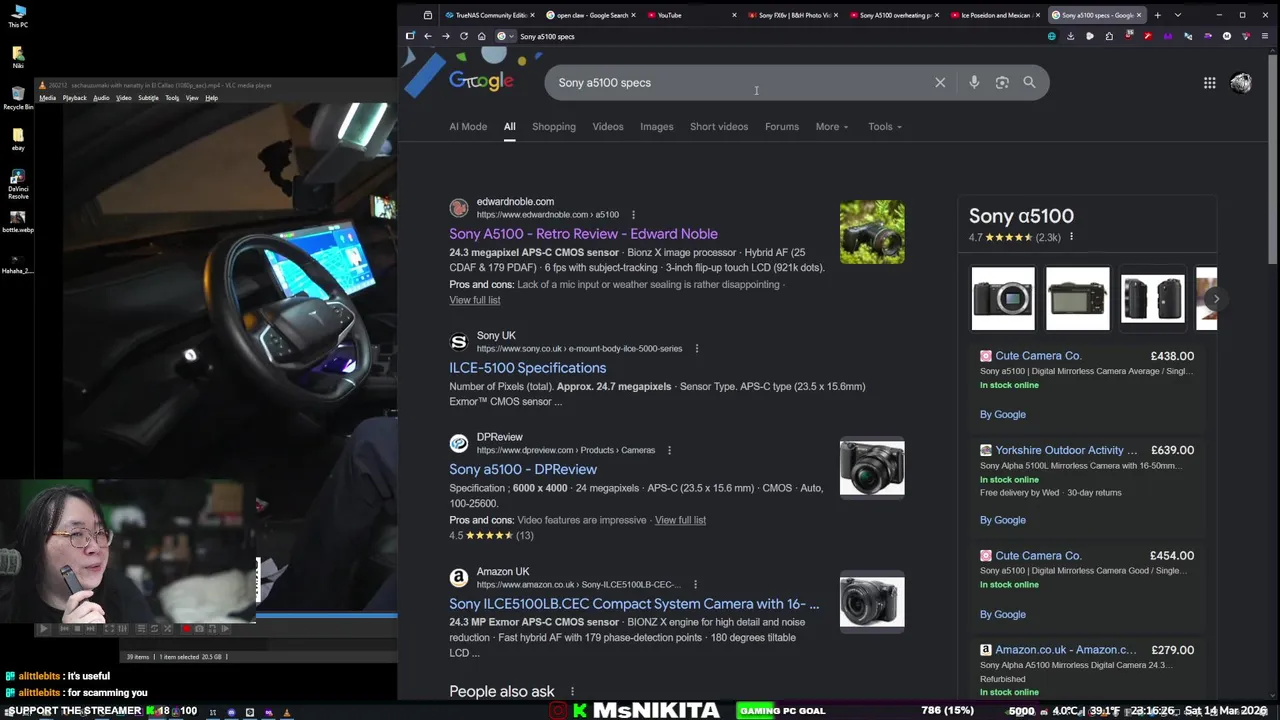The image size is (1280, 720).
Task: Open options for DPReview result
Action: 669,450
